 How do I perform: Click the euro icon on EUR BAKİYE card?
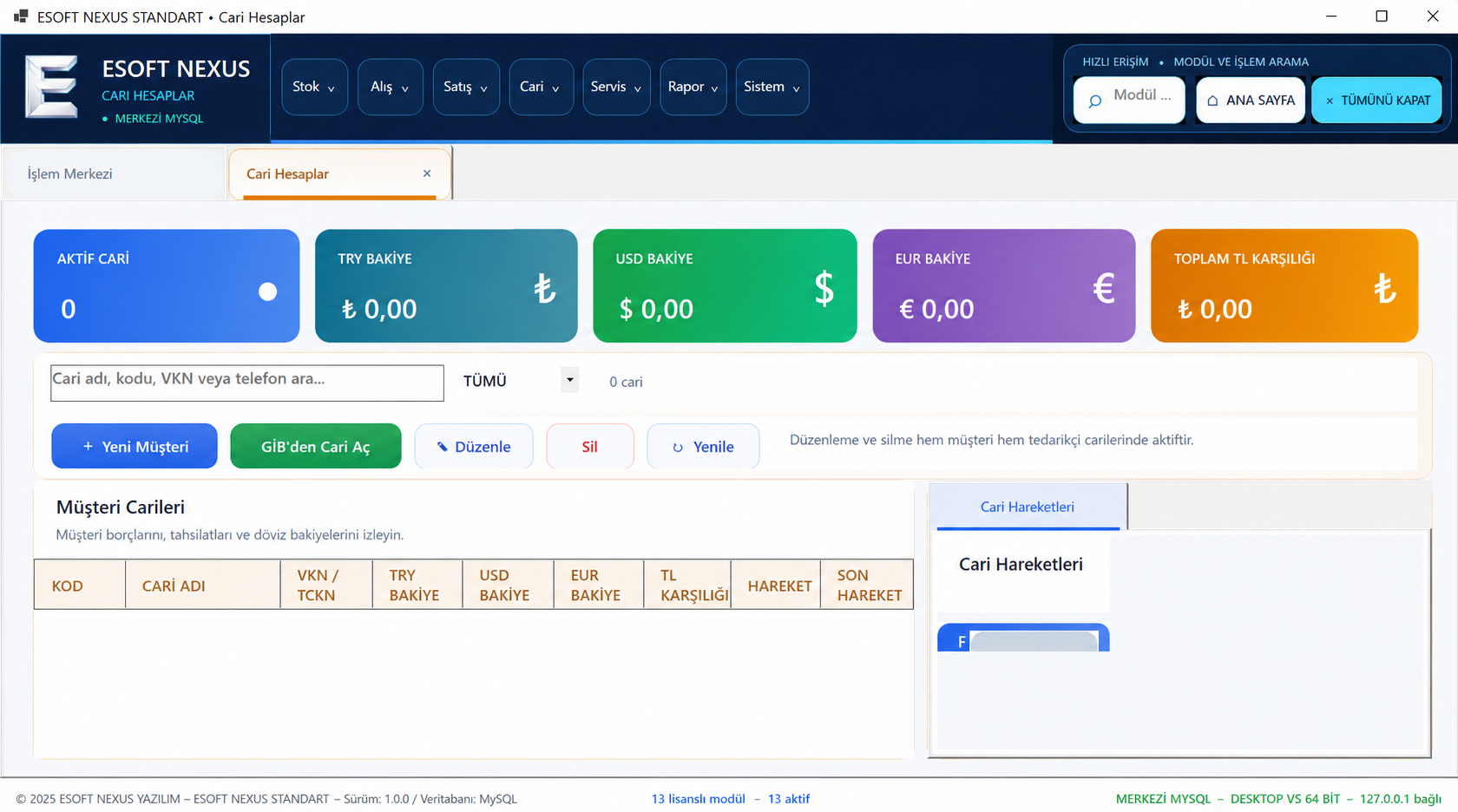point(1103,288)
